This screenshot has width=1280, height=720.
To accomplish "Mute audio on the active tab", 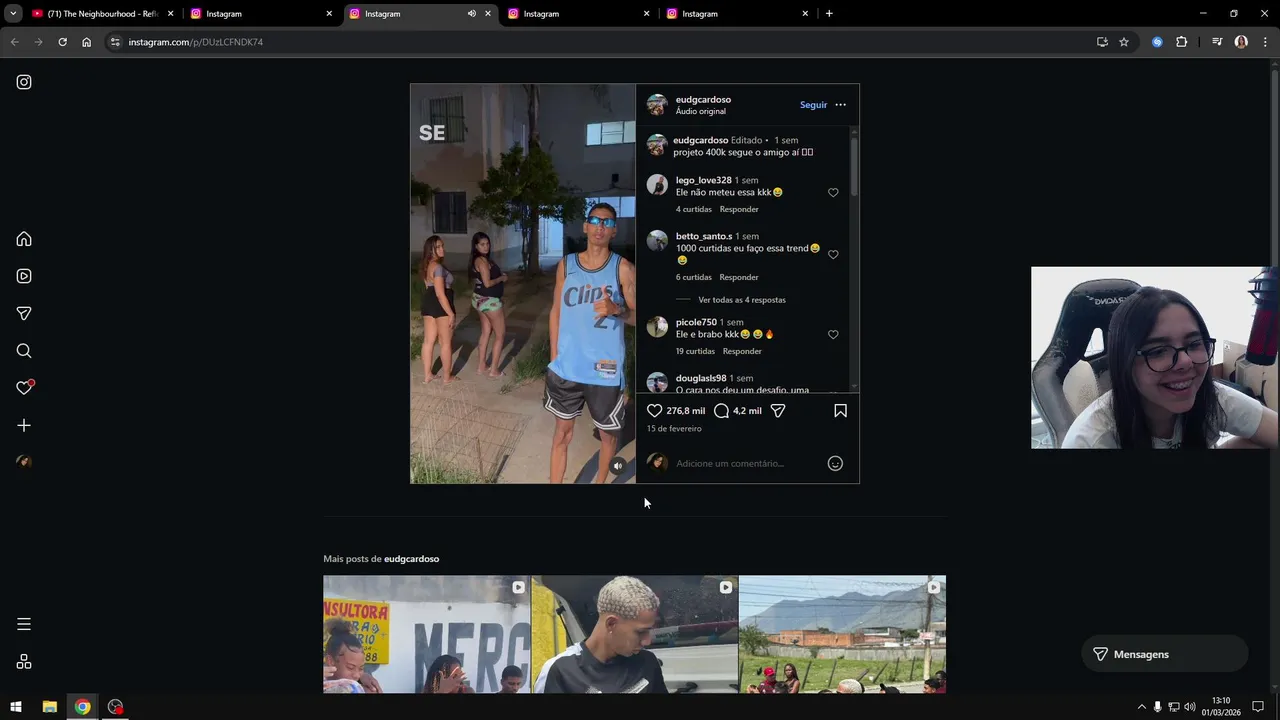I will pos(471,14).
